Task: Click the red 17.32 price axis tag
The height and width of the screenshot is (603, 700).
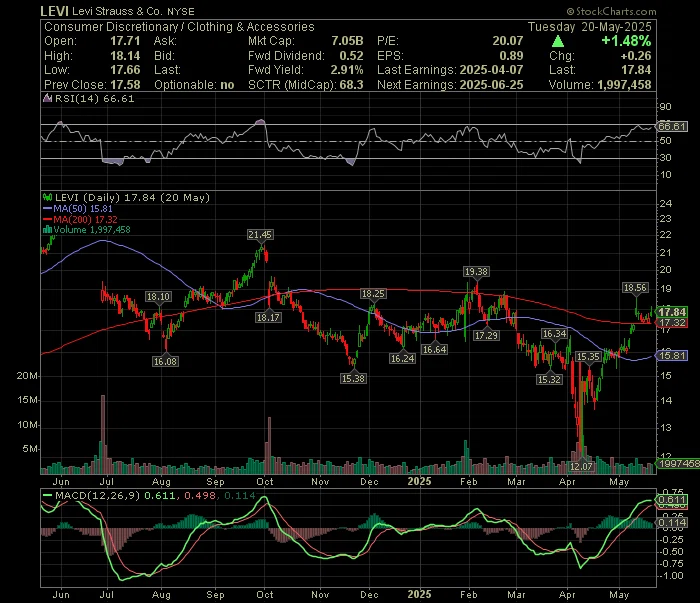Action: coord(672,322)
